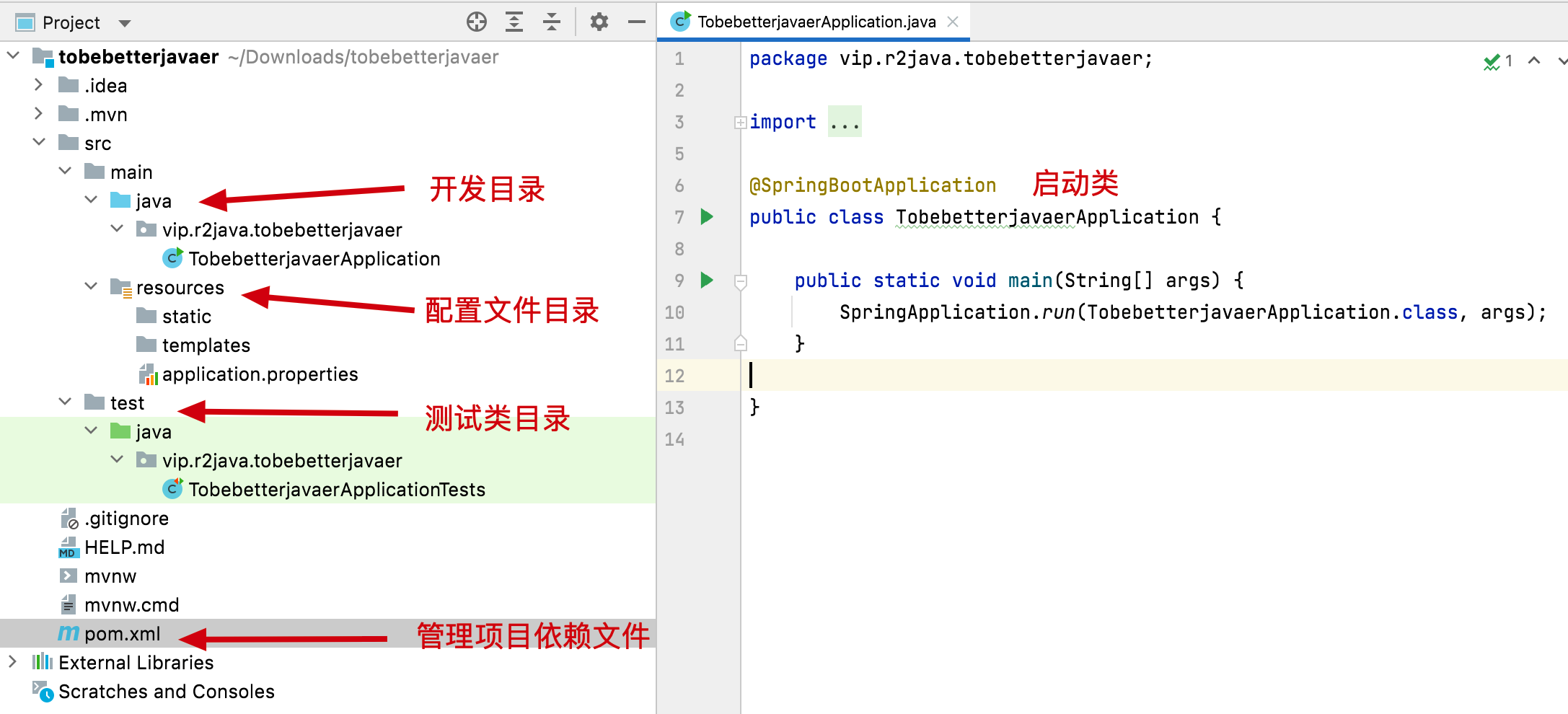Click the Collapse All toolbar icon

(552, 22)
